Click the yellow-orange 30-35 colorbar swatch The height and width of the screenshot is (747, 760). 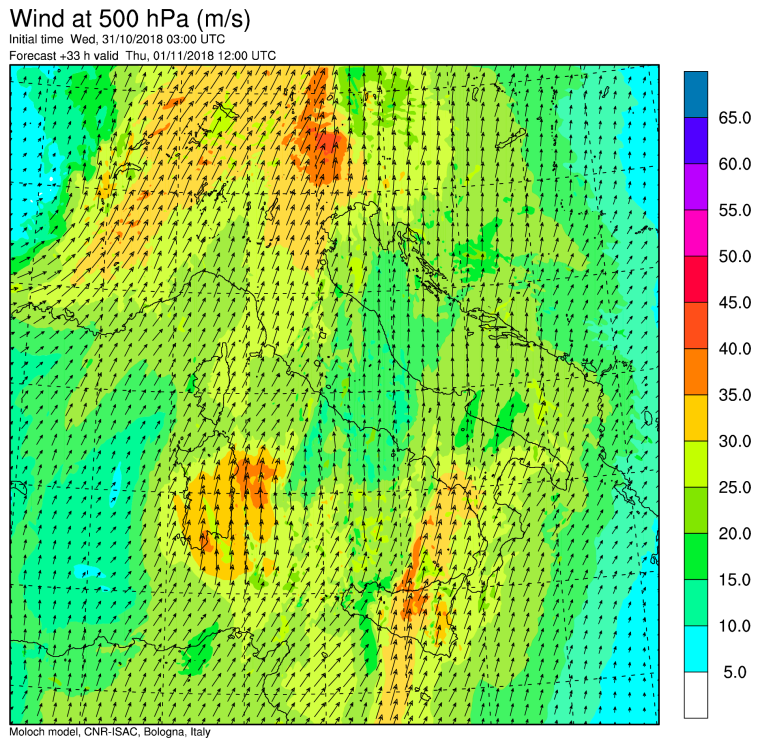point(696,418)
